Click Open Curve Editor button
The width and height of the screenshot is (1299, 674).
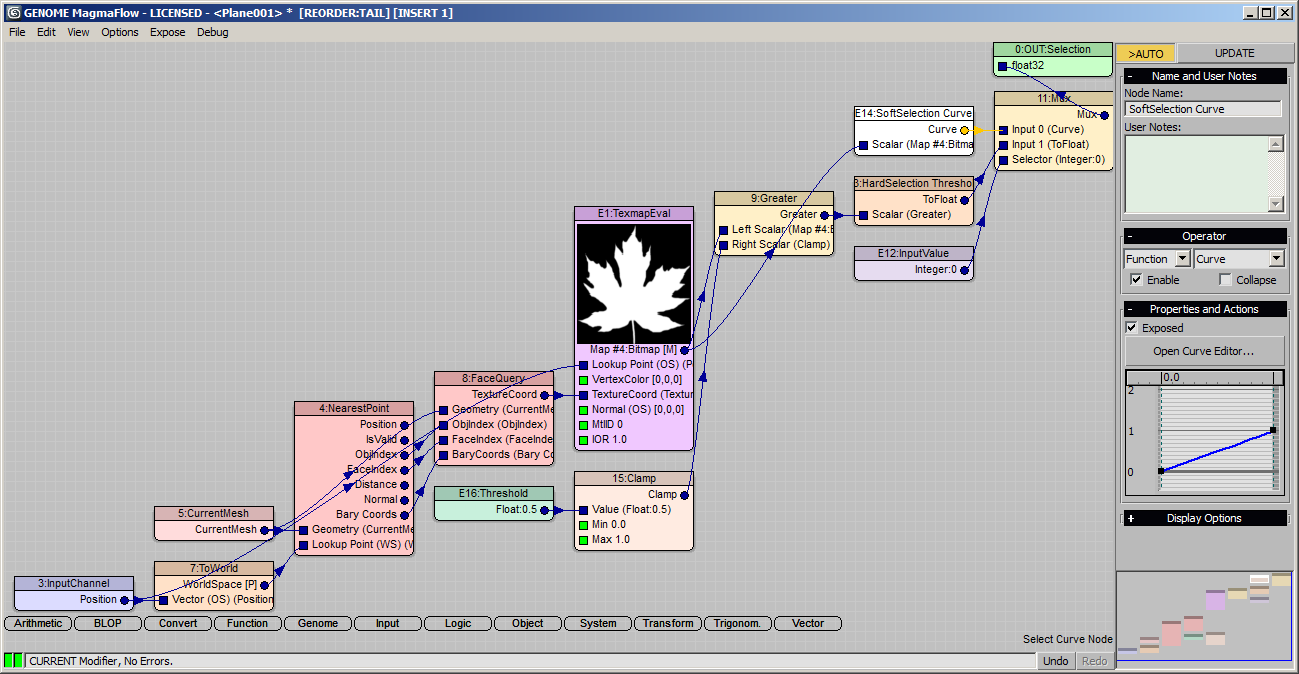1204,350
